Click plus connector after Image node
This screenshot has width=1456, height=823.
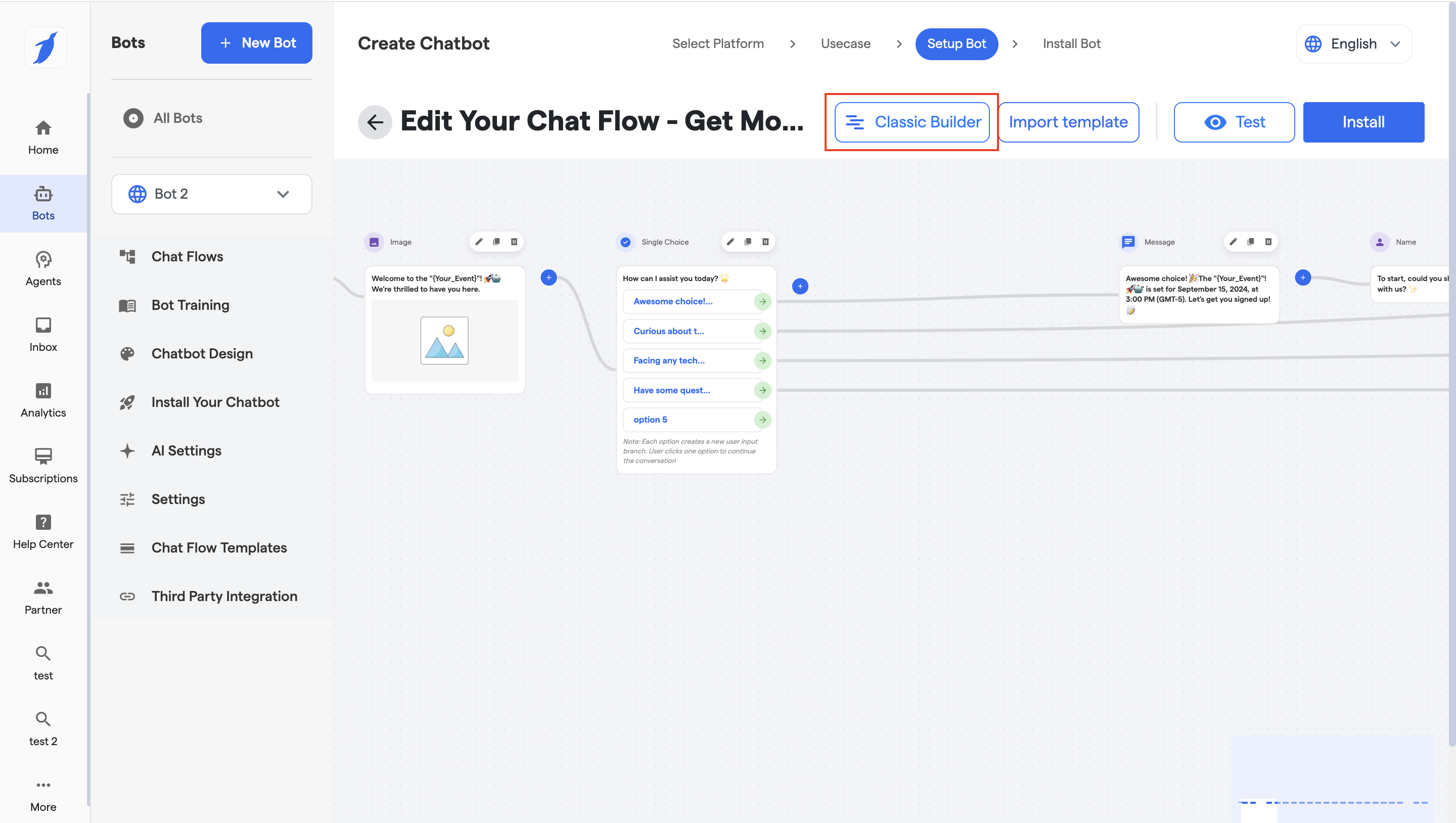point(548,278)
